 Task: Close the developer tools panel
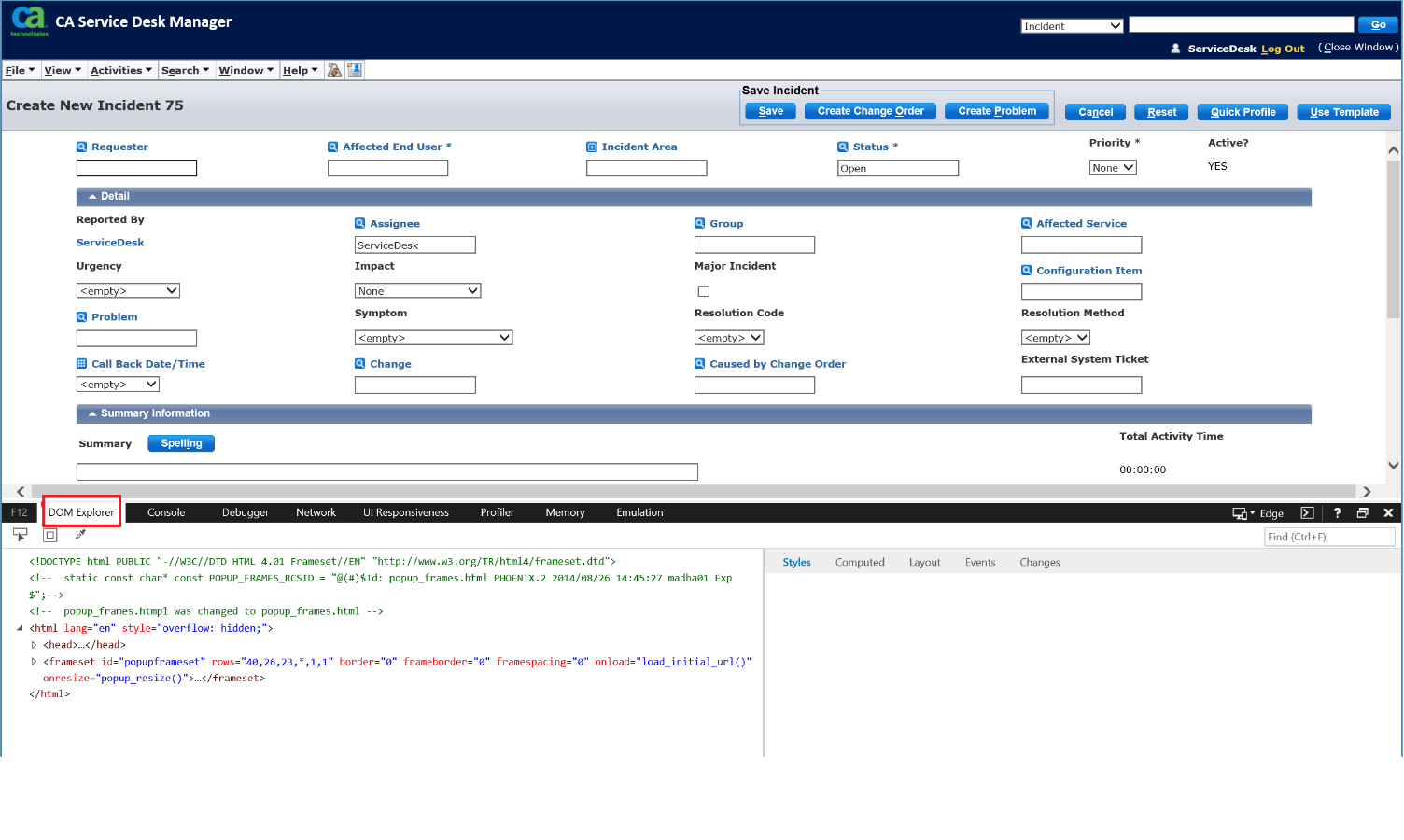(1388, 512)
